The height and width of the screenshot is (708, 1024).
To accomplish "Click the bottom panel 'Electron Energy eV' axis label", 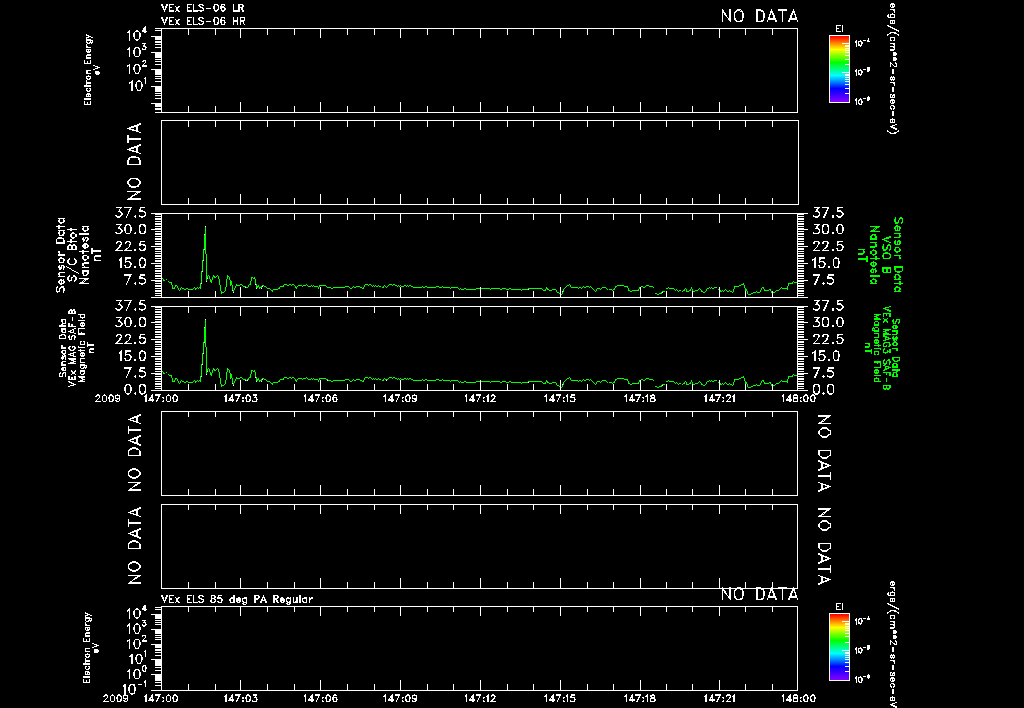I will tap(92, 647).
